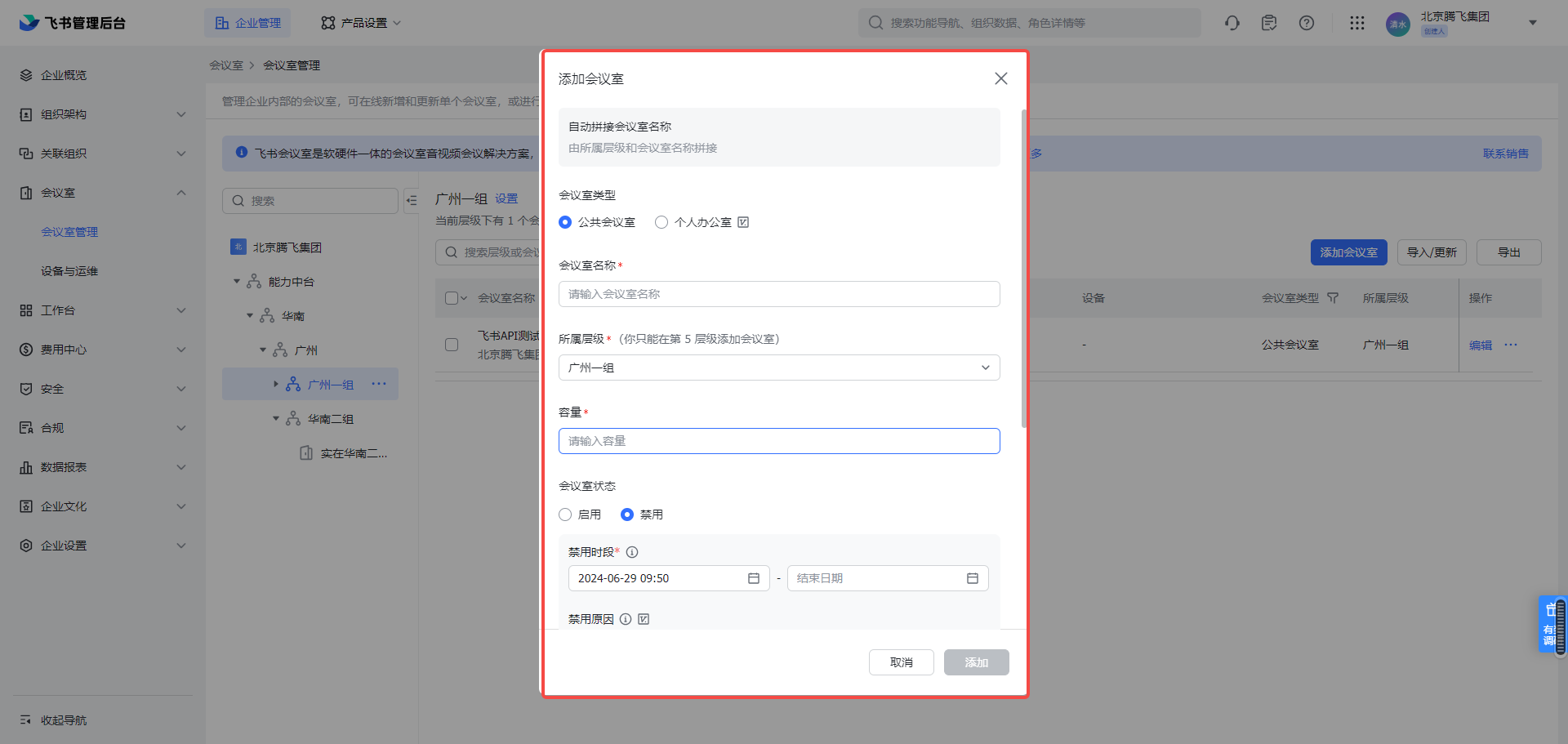The width and height of the screenshot is (1568, 744).
Task: Open the 所属层级 dropdown showing 广州一组
Action: point(778,368)
